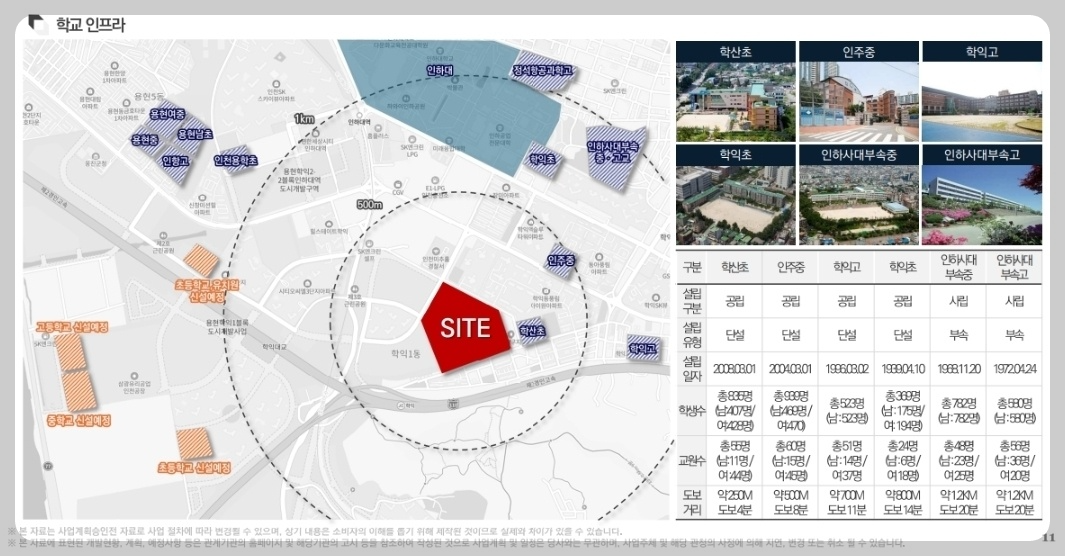The image size is (1065, 556).
Task: Click the 학교 인프라 slide title
Action: pos(90,26)
